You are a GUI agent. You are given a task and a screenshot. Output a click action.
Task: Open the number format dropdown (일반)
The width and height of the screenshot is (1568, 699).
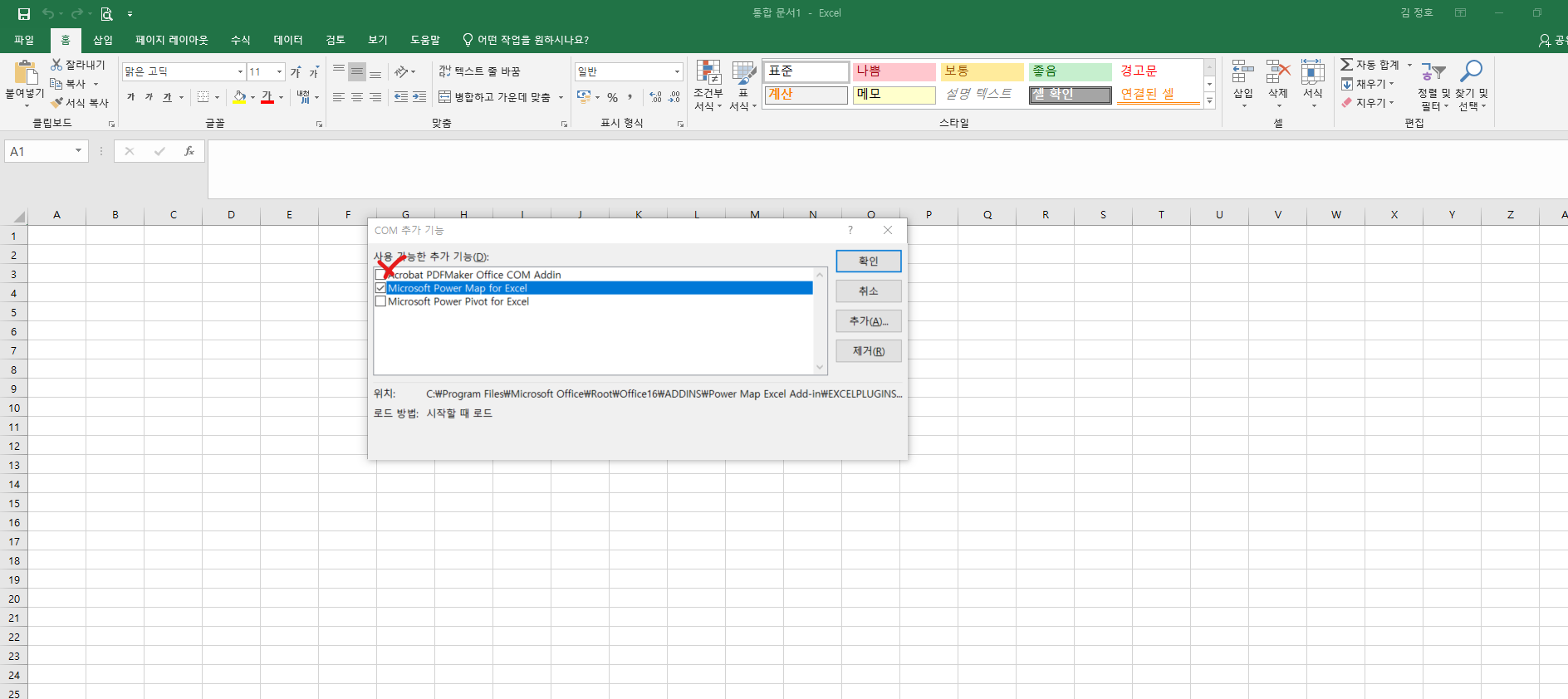pyautogui.click(x=677, y=72)
